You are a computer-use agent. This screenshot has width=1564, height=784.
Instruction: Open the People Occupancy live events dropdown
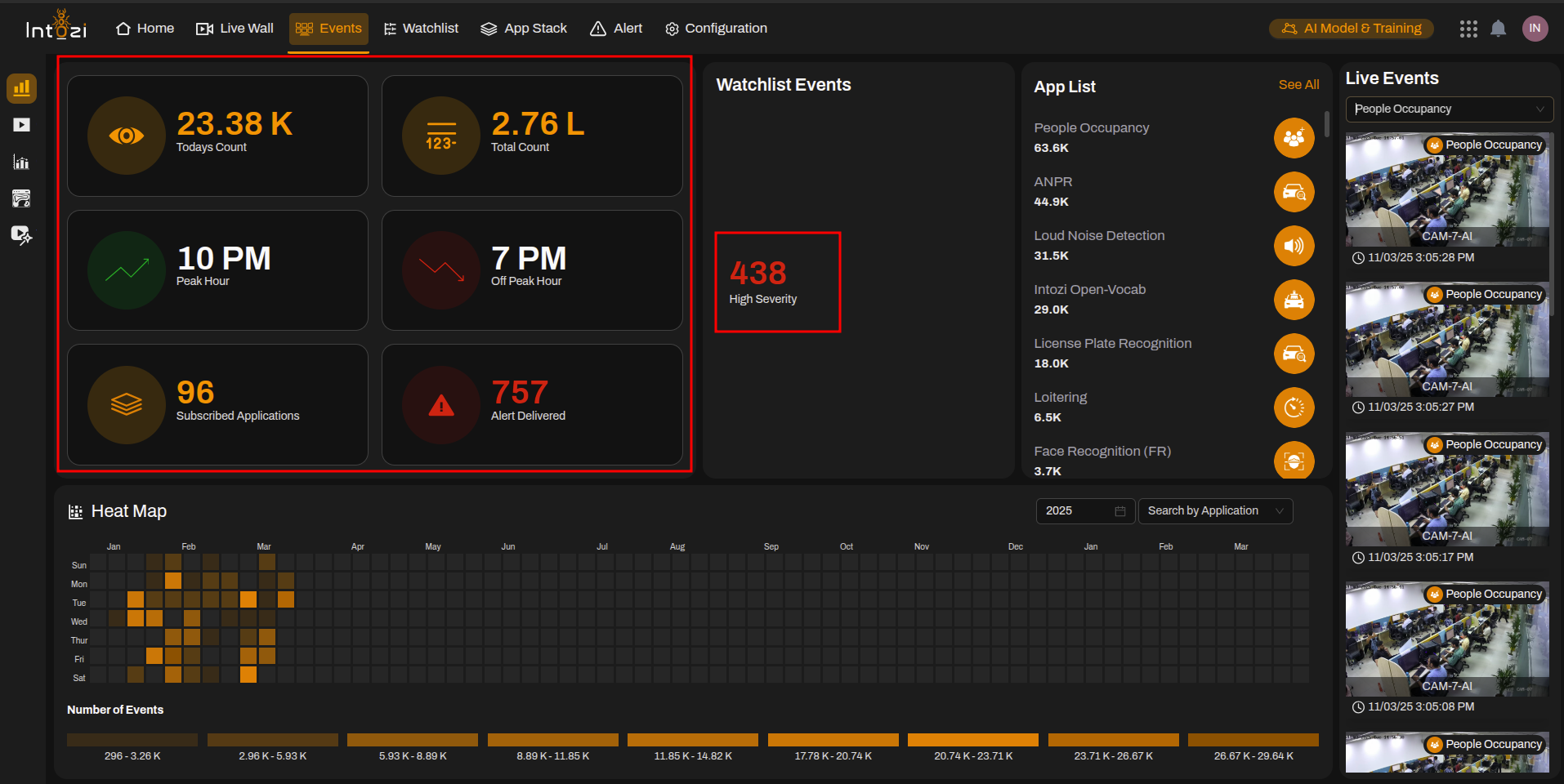pyautogui.click(x=1449, y=109)
